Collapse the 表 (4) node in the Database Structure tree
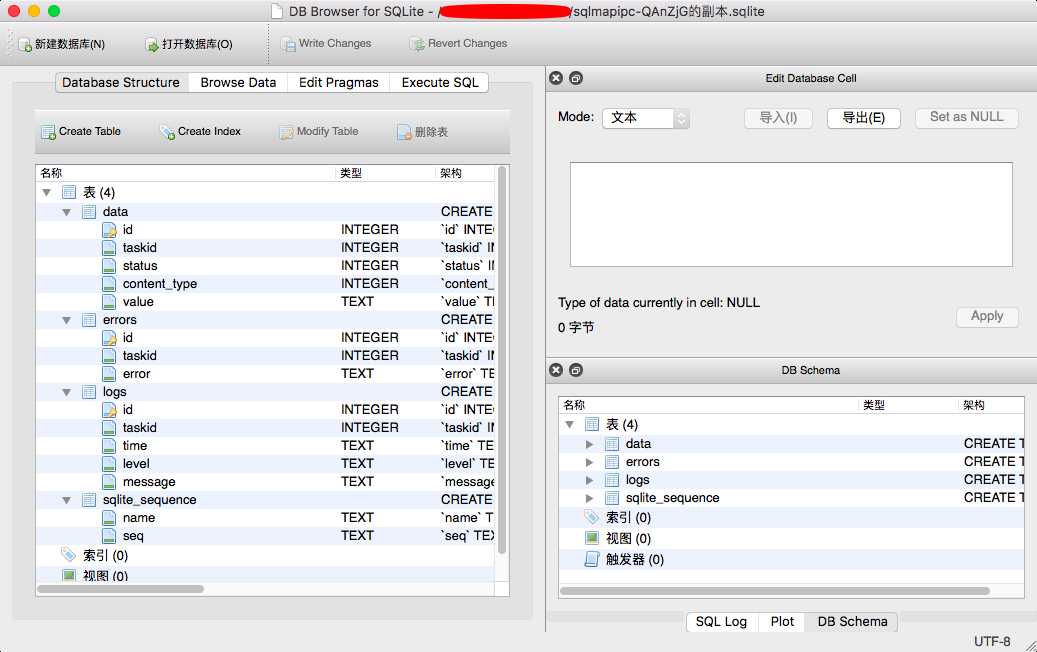Viewport: 1037px width, 652px height. pyautogui.click(x=46, y=192)
